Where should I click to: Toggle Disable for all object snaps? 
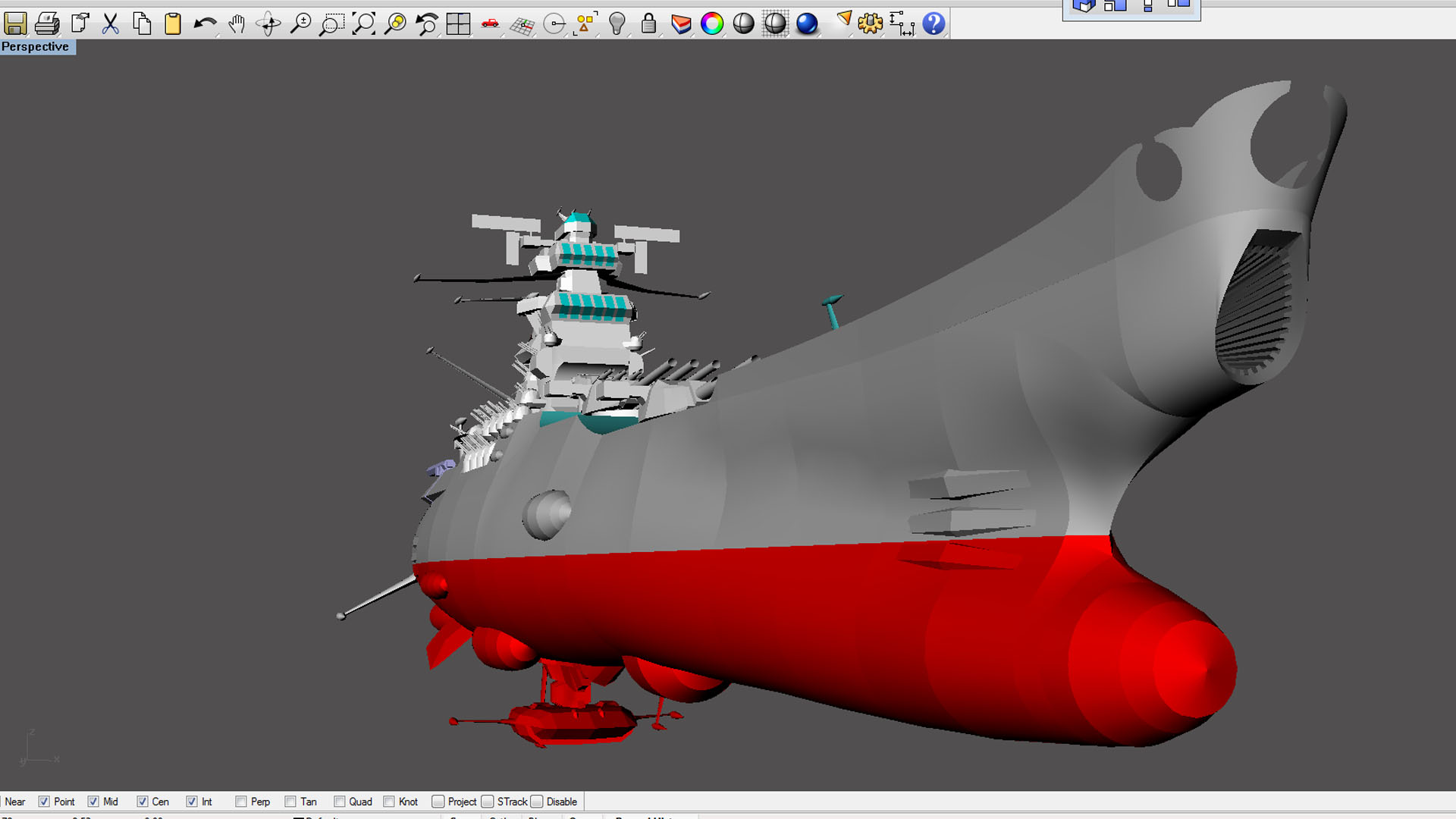[x=537, y=802]
